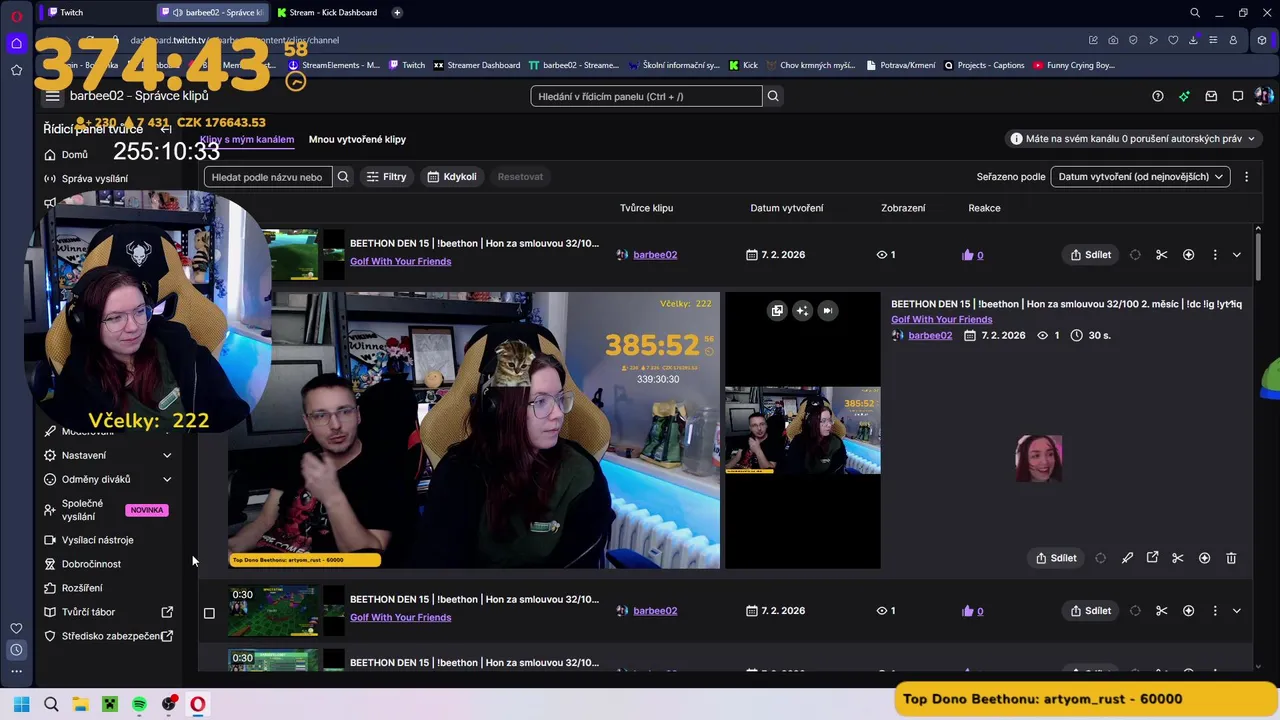
Task: Open the Kdykoli date filter
Action: coord(452,177)
